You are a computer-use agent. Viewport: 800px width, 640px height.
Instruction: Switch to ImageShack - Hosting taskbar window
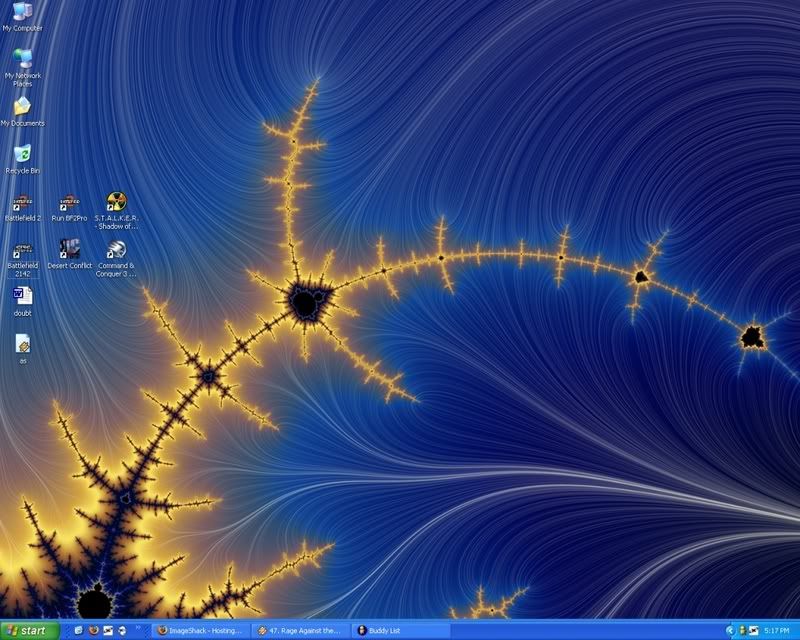pos(200,631)
